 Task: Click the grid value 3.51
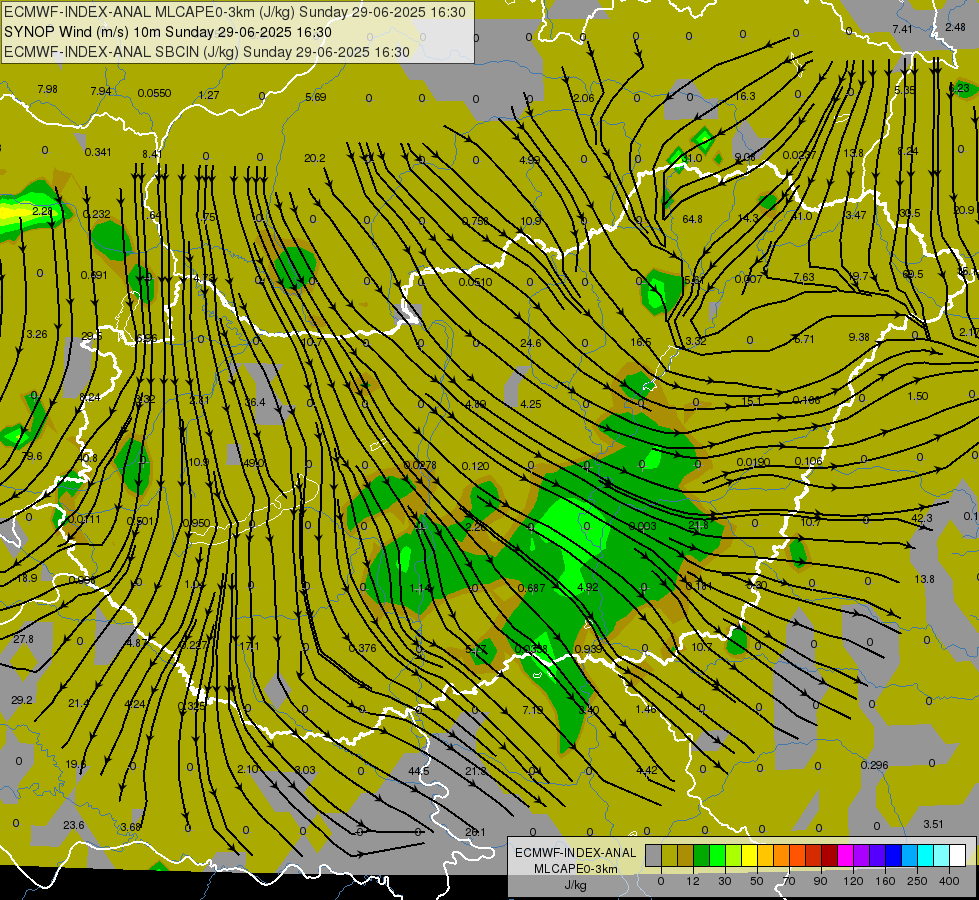tap(933, 824)
